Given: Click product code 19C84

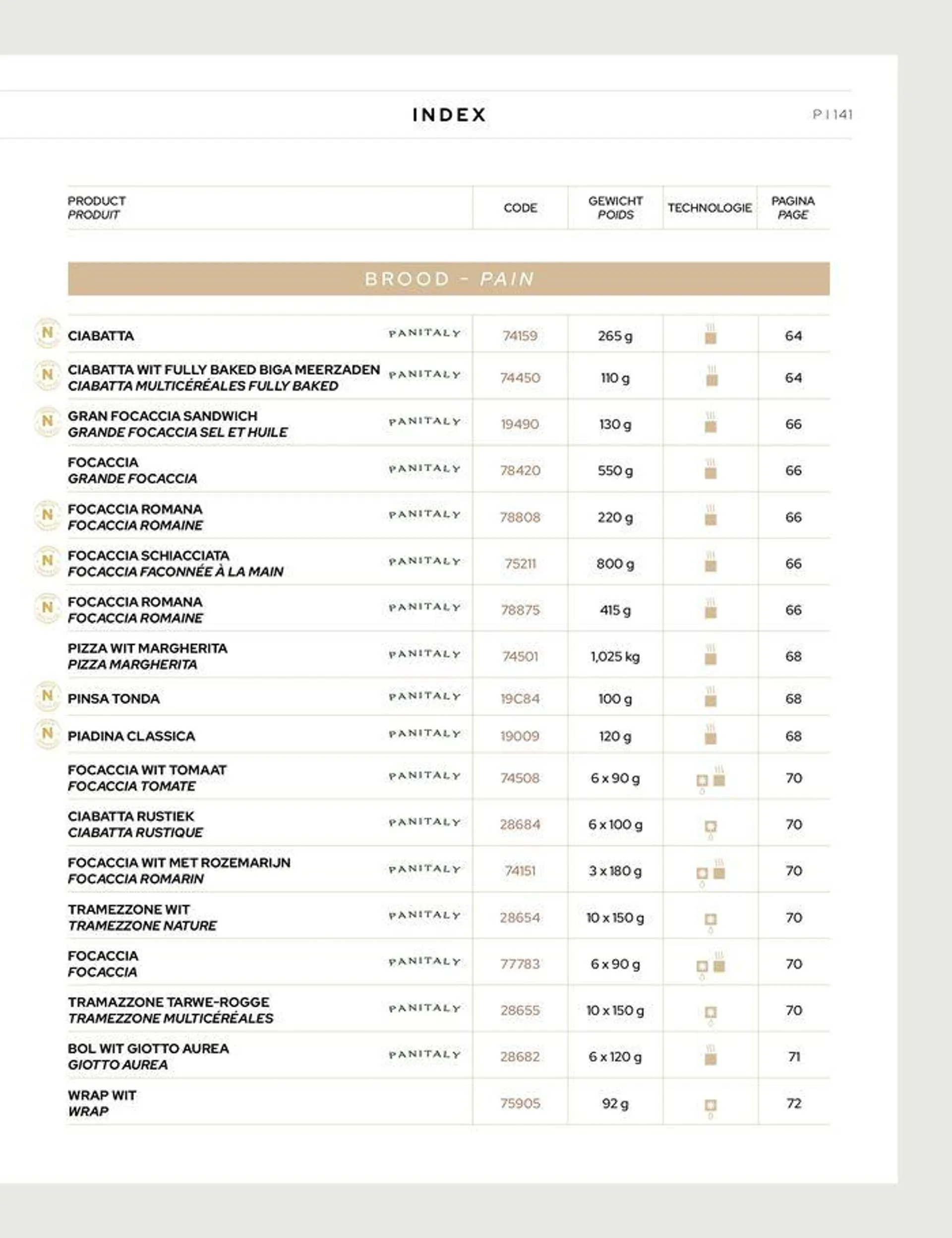Looking at the screenshot, I should [520, 698].
